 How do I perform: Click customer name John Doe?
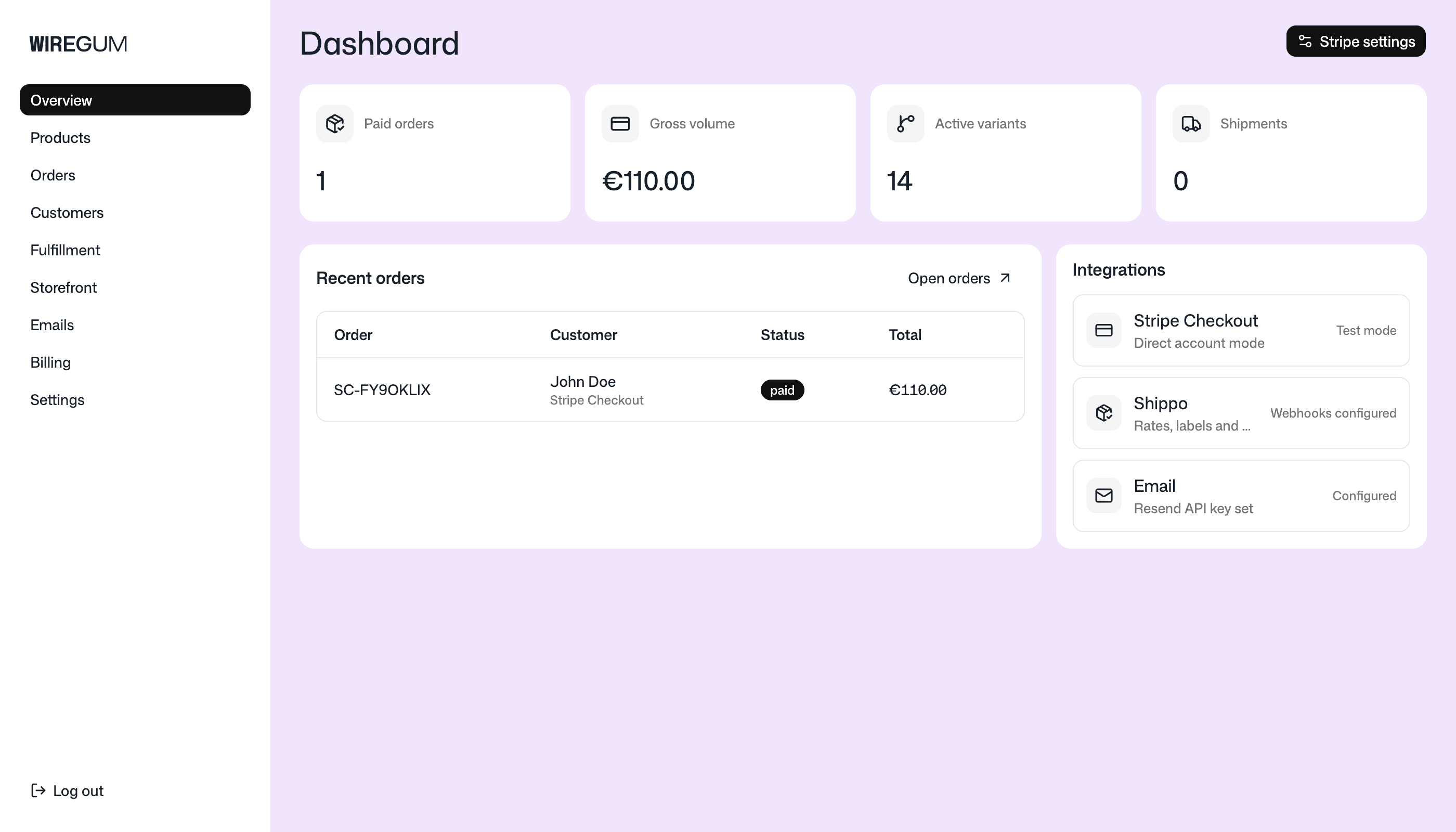tap(582, 381)
